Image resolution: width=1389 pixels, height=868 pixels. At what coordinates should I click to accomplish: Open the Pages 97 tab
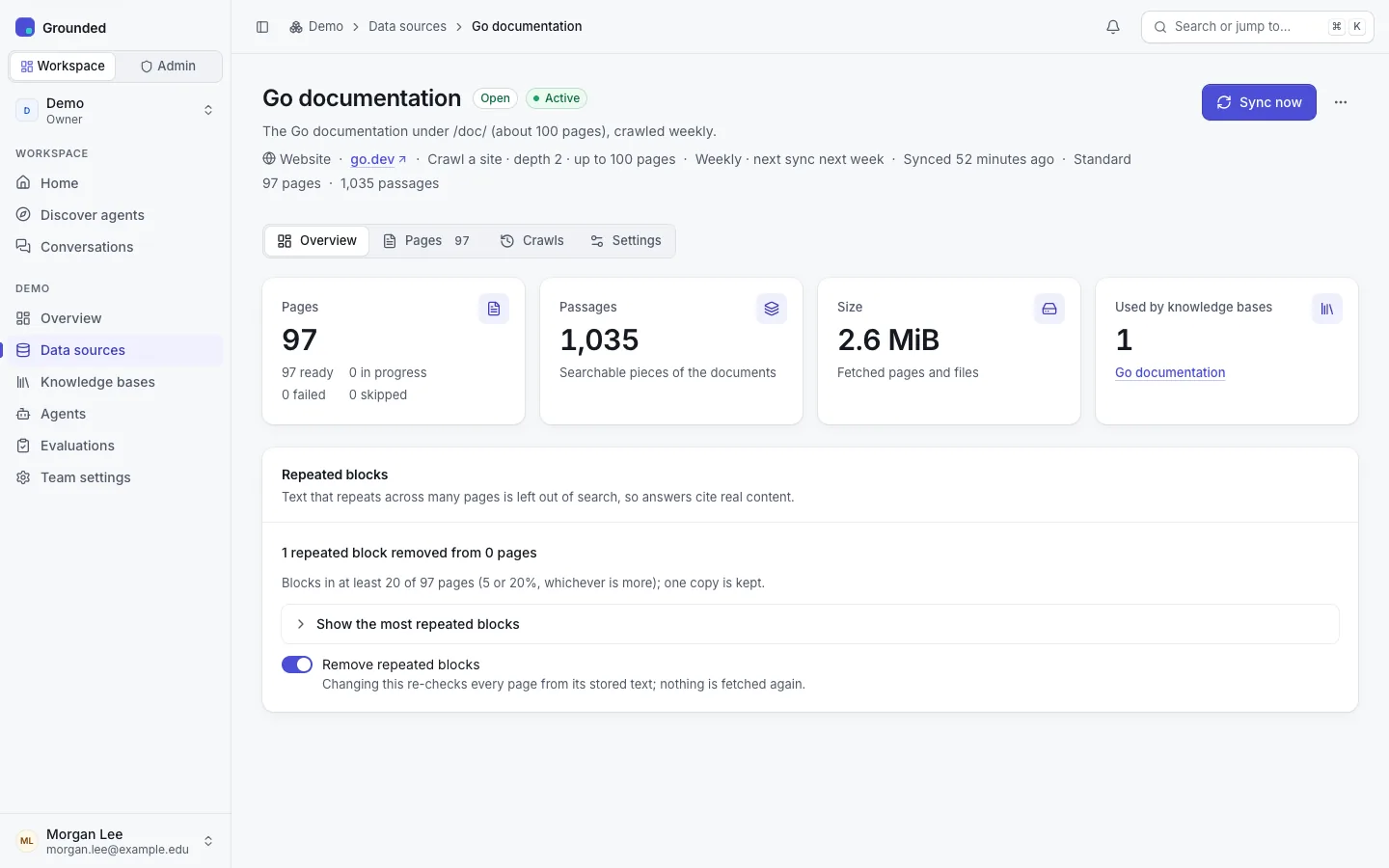click(x=426, y=240)
